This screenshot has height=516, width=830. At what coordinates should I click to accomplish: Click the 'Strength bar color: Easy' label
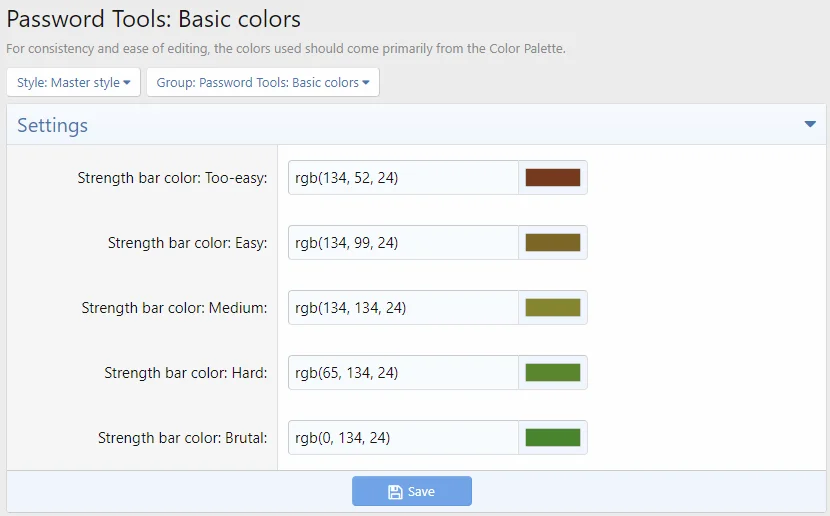[x=187, y=243]
